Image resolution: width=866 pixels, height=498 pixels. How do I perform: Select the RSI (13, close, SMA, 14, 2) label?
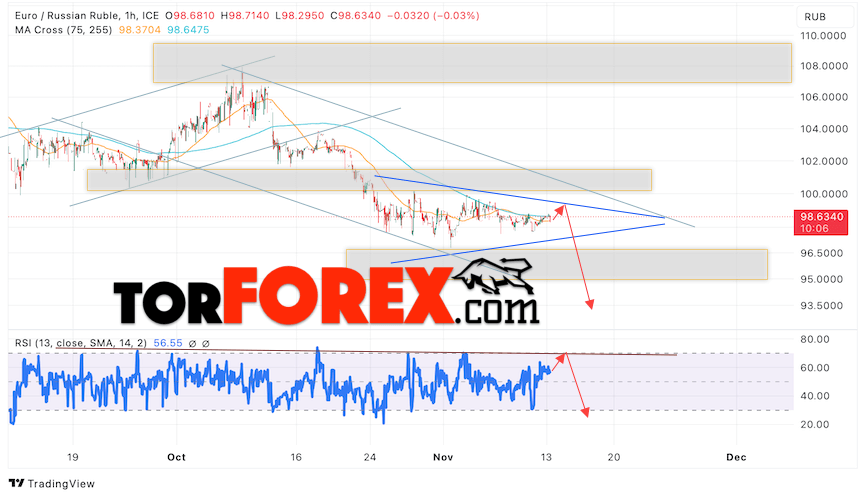81,343
